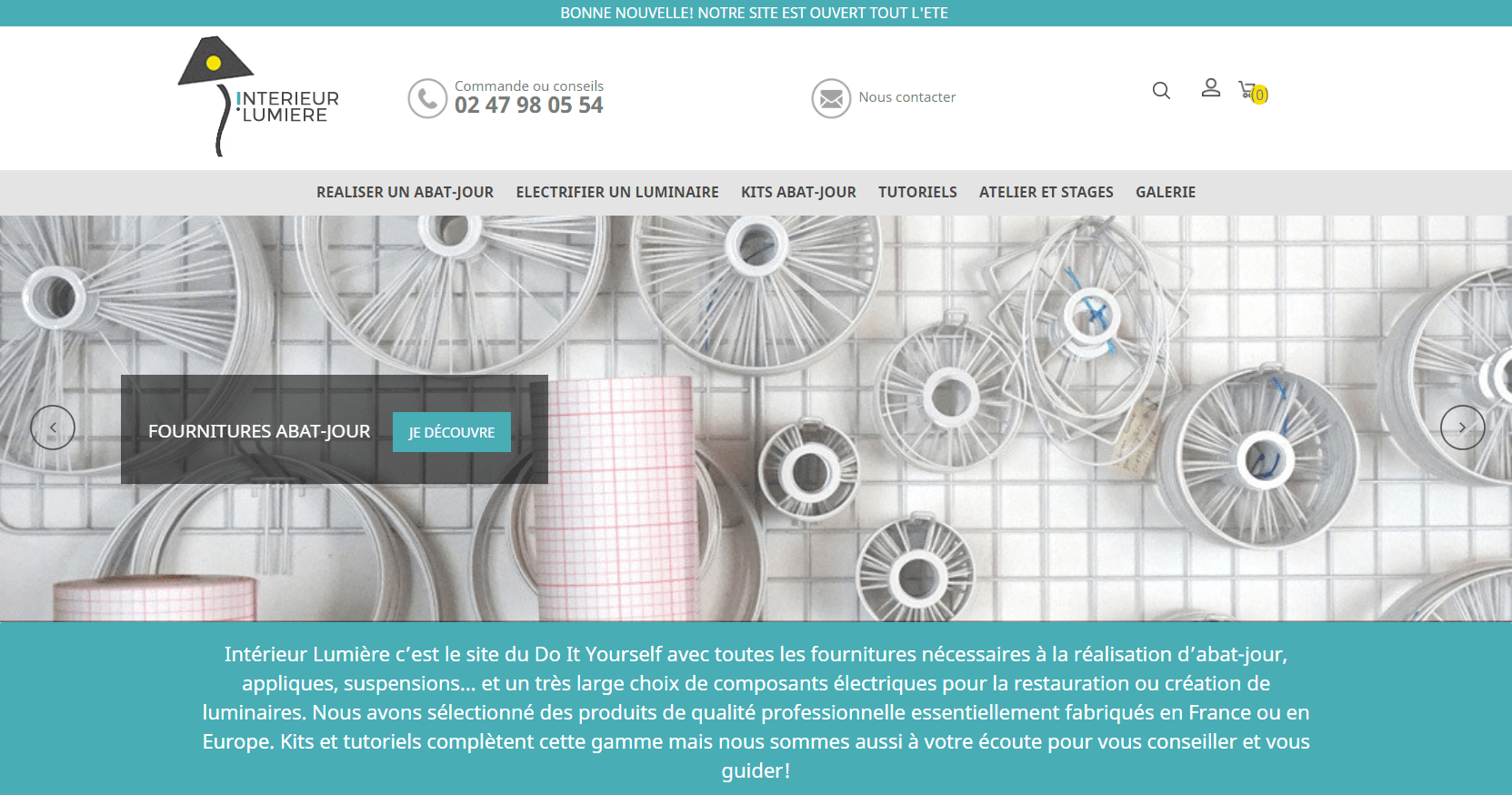Visit the Galerie page
Image resolution: width=1512 pixels, height=795 pixels.
coord(1165,193)
